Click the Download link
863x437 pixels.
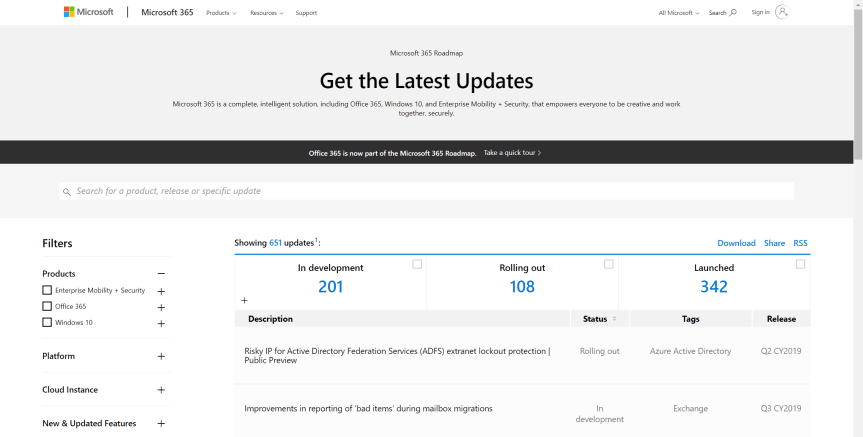click(736, 243)
